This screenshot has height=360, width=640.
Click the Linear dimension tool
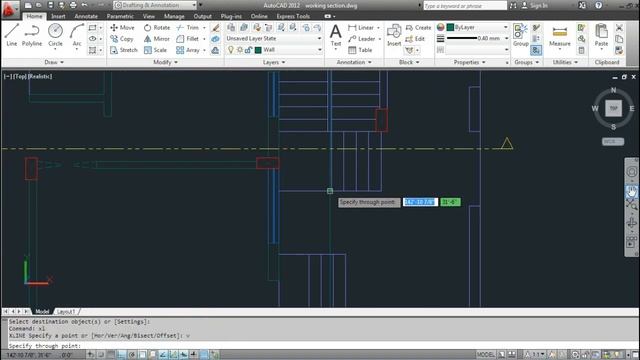click(361, 27)
